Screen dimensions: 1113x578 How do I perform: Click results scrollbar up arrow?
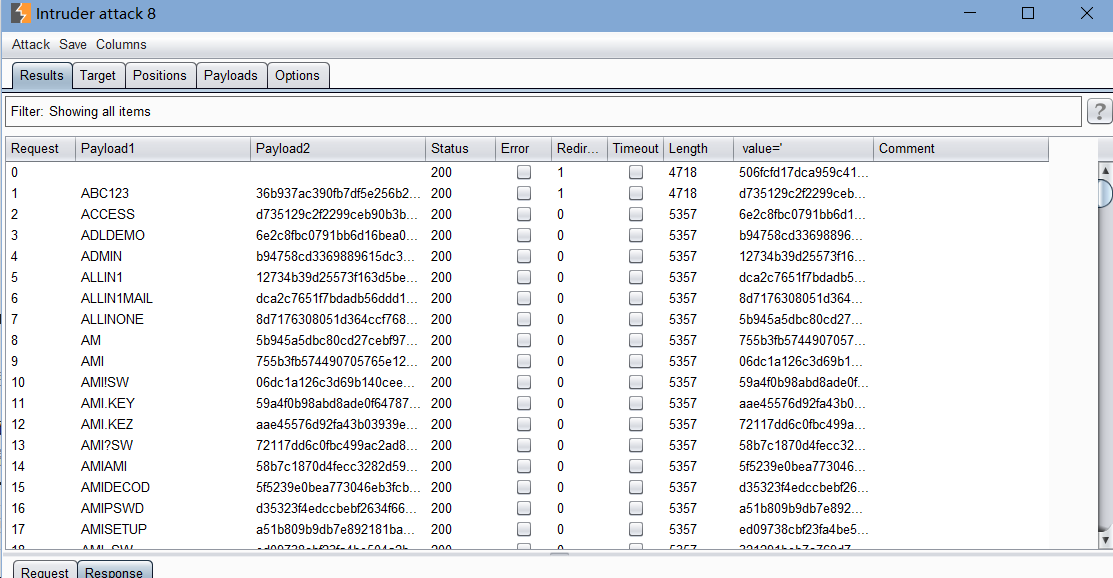(x=1105, y=170)
